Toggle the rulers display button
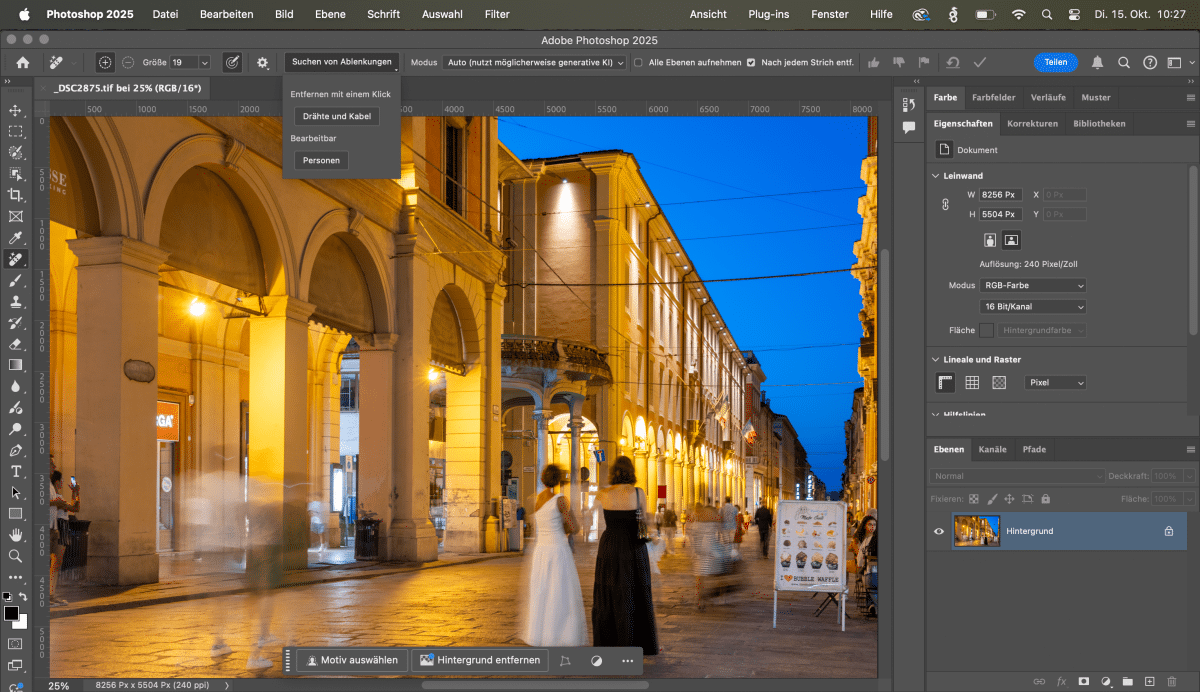 946,382
